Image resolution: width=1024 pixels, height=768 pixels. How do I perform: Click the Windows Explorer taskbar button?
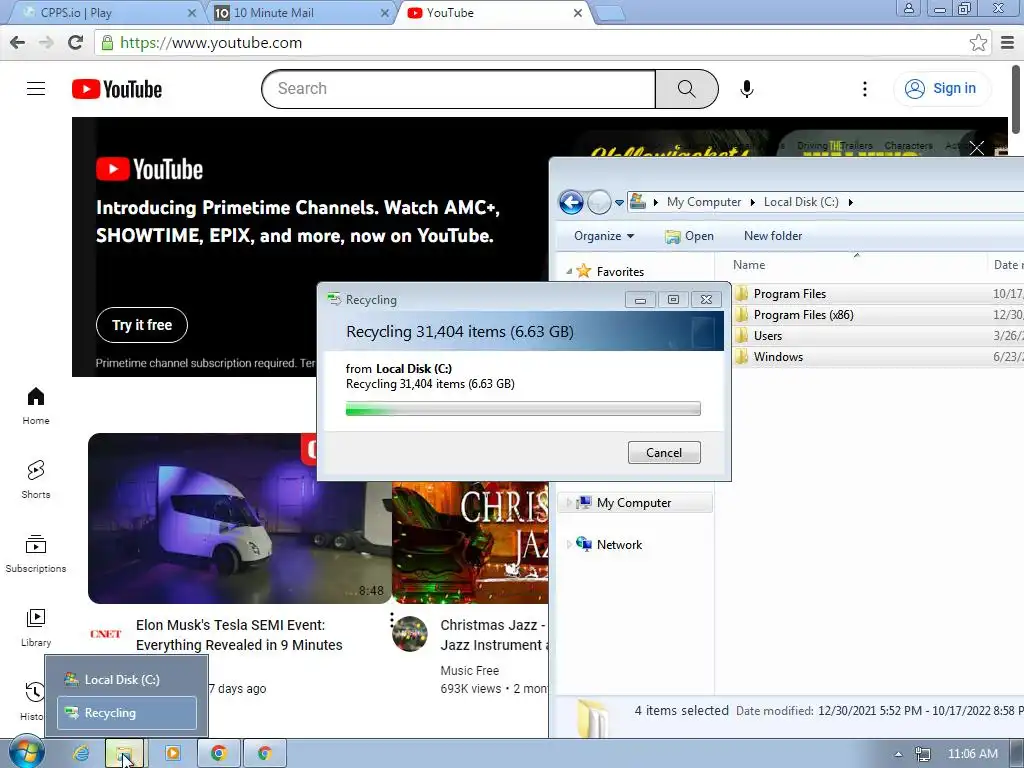click(x=125, y=754)
